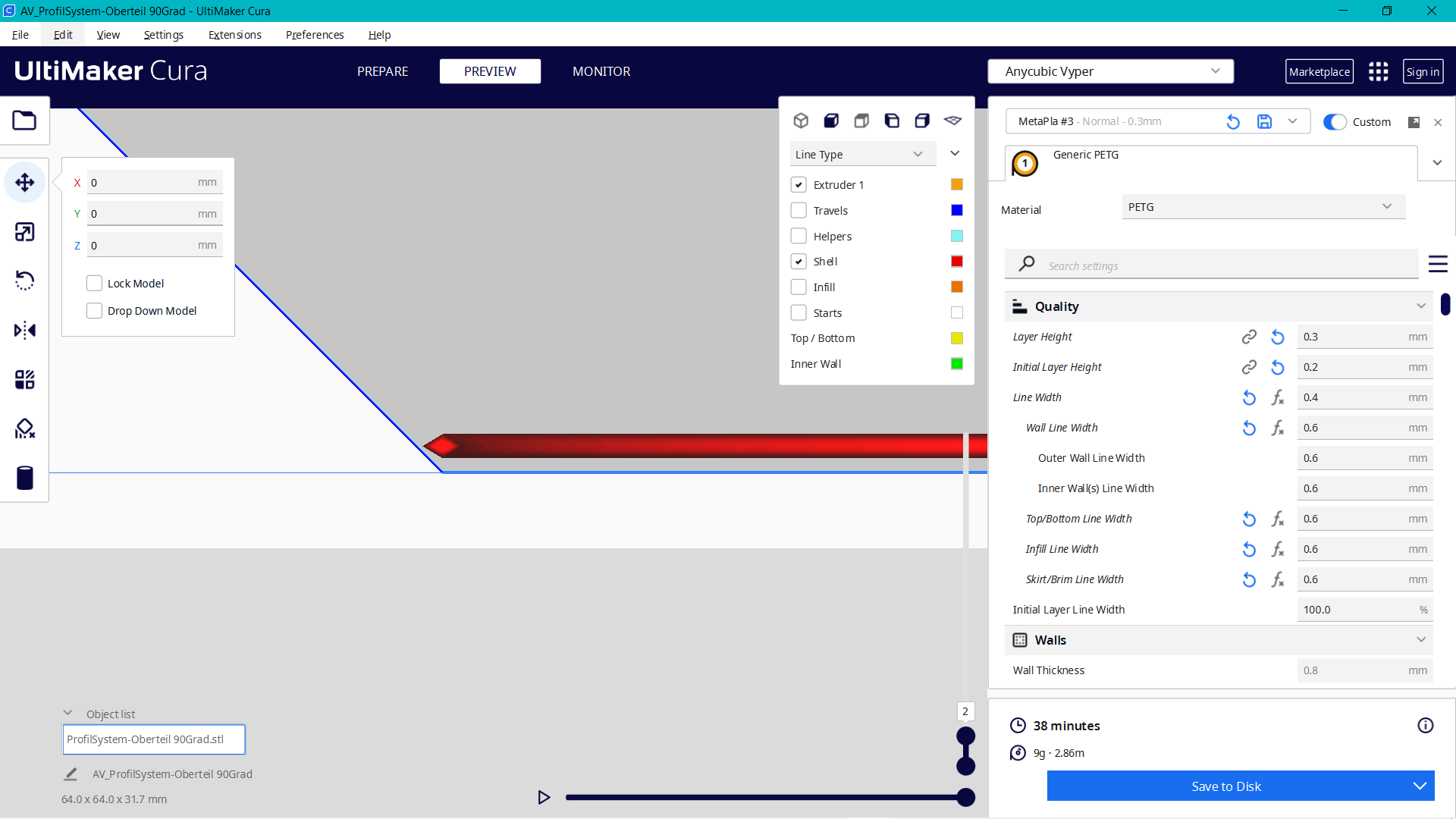The height and width of the screenshot is (819, 1456).
Task: Toggle the Custom settings switch
Action: (1334, 121)
